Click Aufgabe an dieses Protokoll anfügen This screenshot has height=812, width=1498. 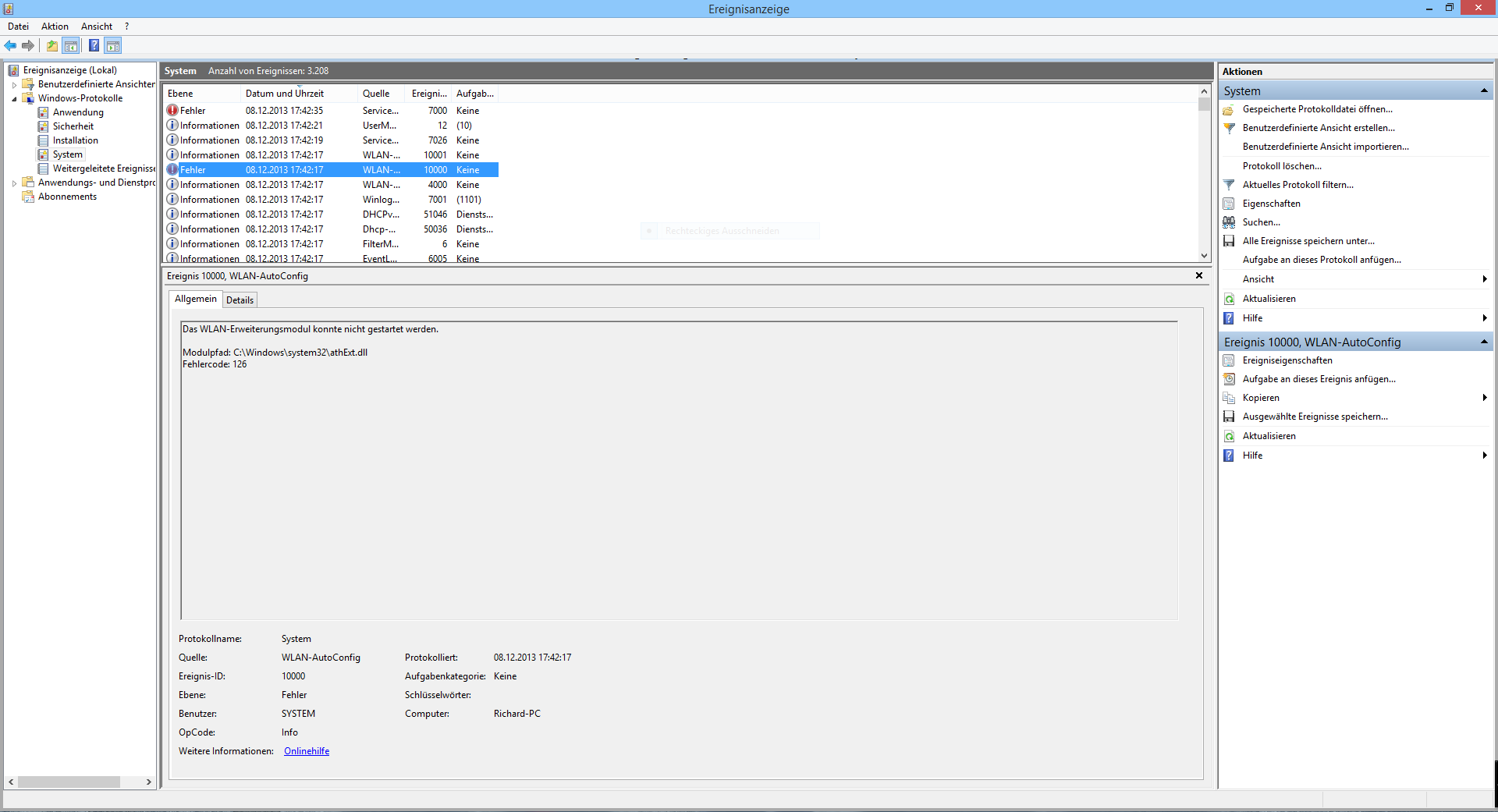pos(1322,260)
